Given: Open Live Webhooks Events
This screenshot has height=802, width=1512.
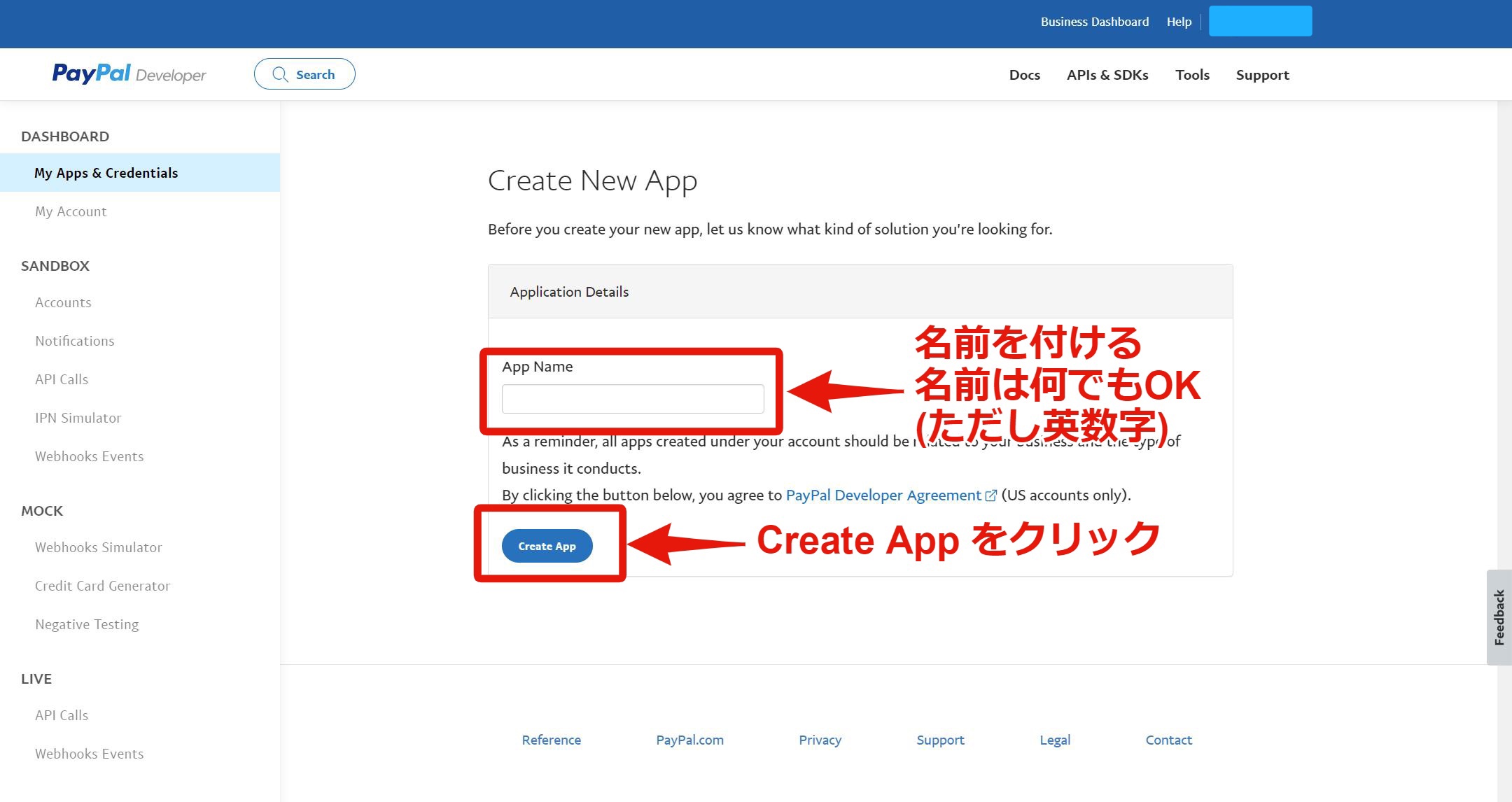Looking at the screenshot, I should pos(90,754).
